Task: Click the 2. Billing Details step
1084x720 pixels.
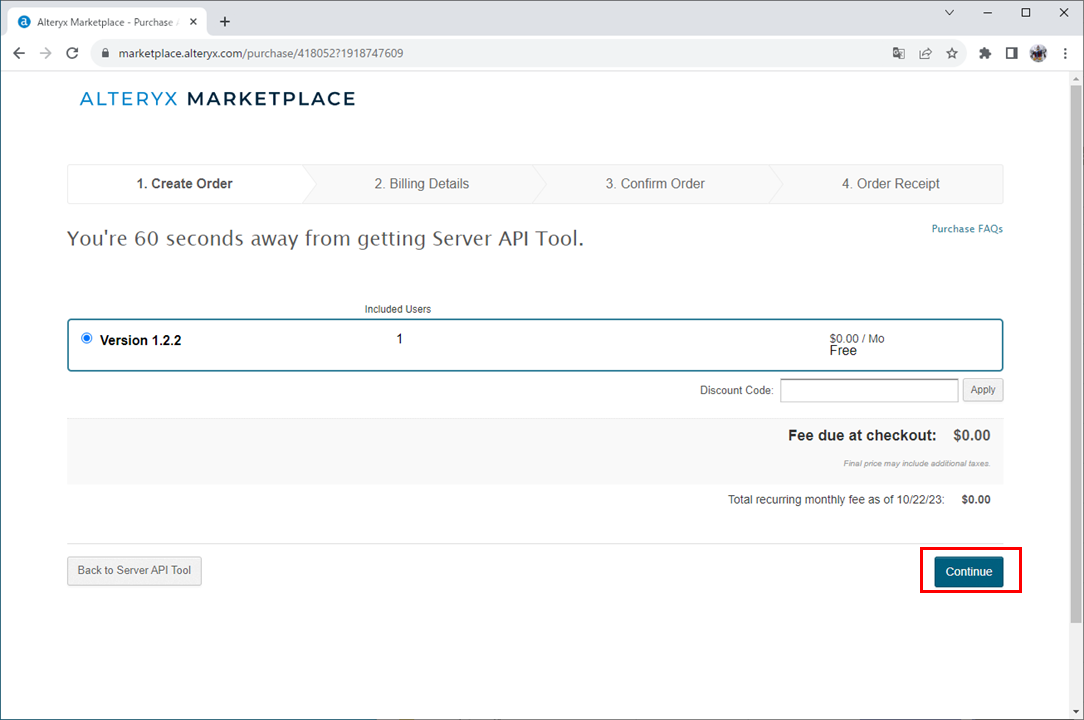Action: pos(421,184)
